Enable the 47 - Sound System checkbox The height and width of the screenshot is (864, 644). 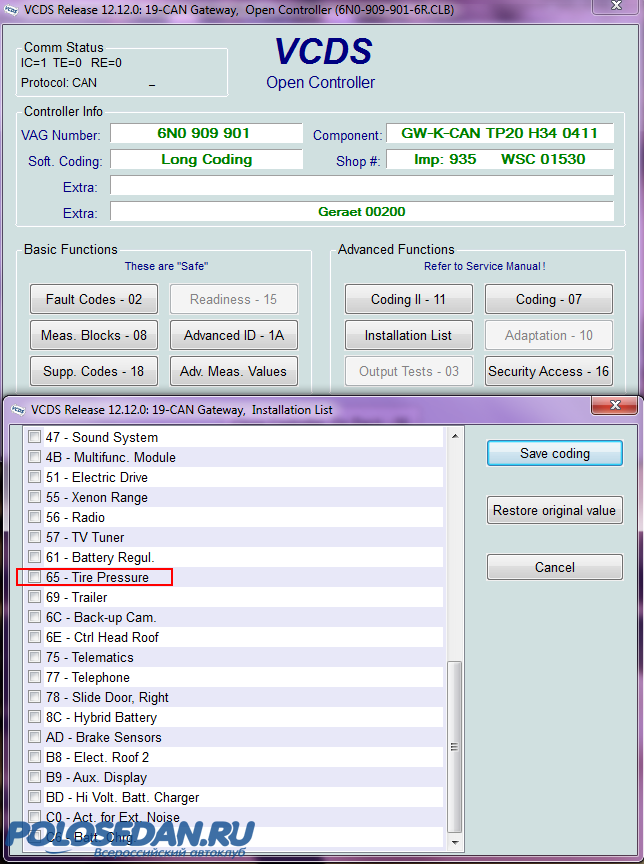tap(35, 437)
